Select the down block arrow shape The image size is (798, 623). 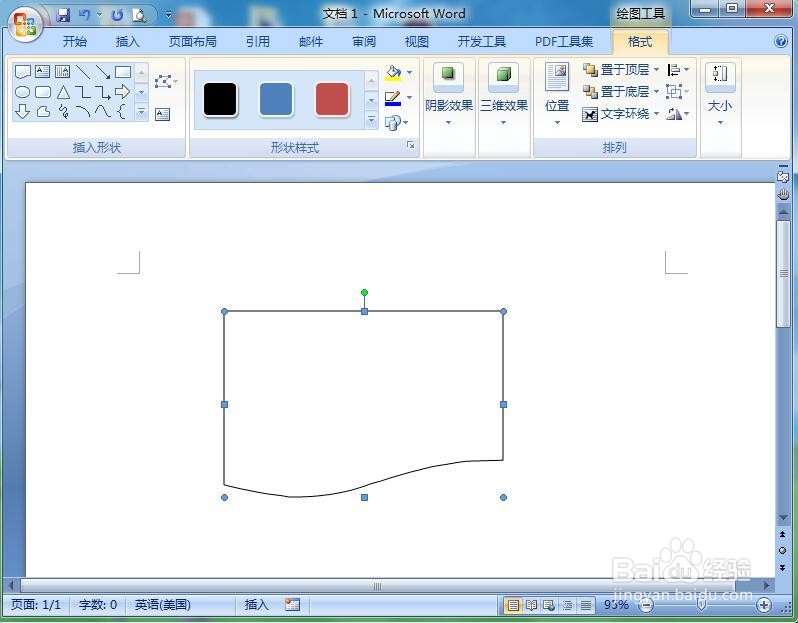[22, 111]
